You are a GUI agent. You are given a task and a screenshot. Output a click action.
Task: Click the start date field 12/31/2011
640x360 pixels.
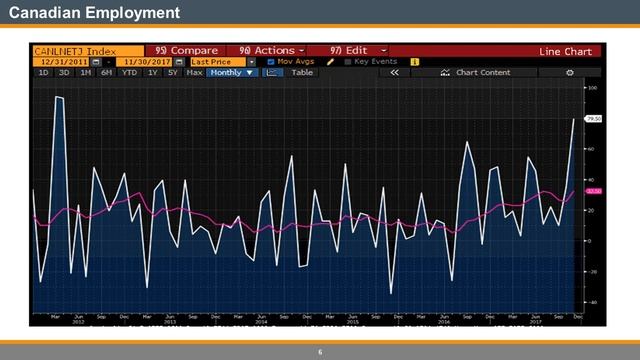pyautogui.click(x=61, y=62)
